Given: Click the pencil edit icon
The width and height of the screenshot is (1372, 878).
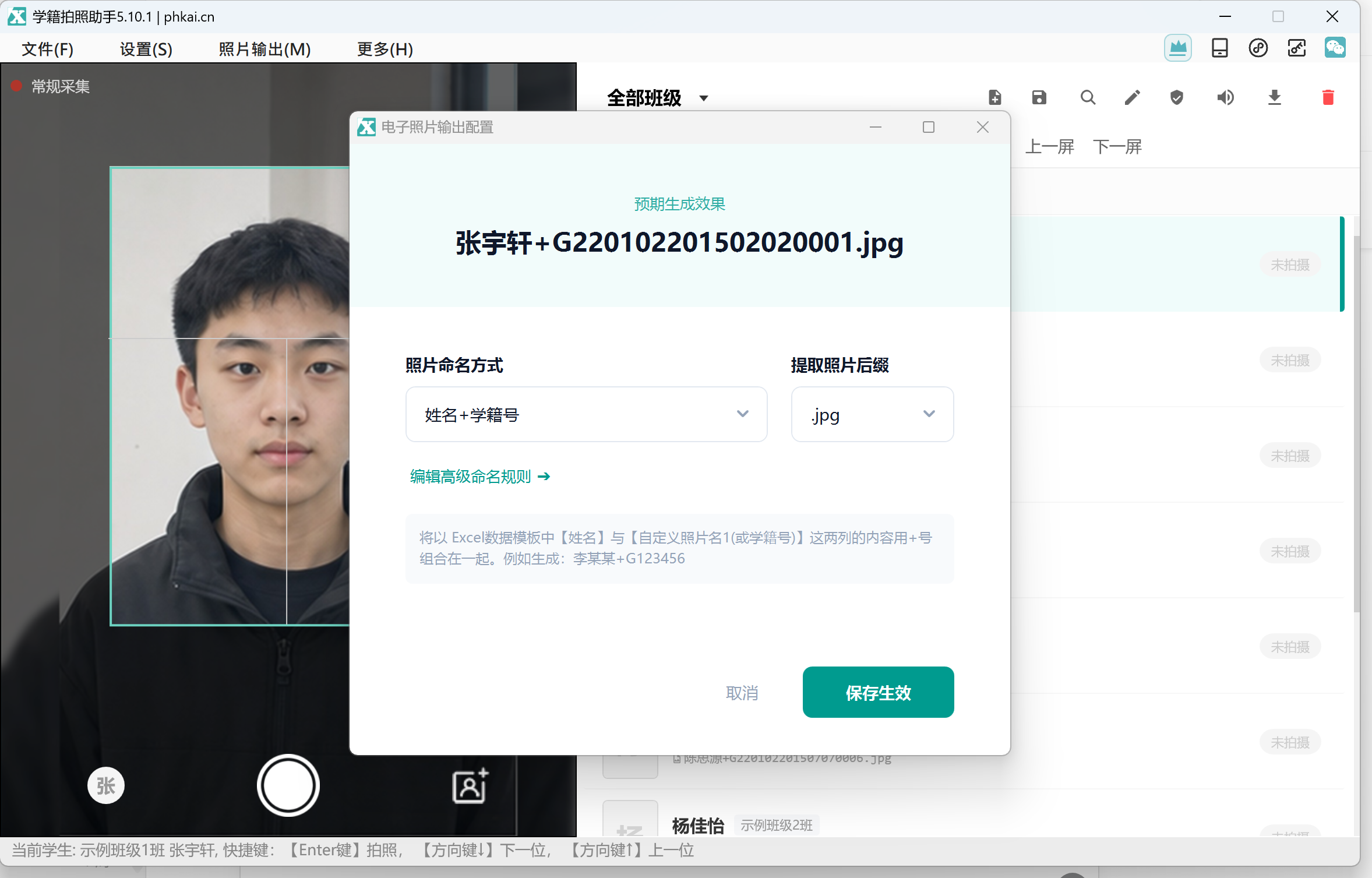Looking at the screenshot, I should pos(1132,97).
